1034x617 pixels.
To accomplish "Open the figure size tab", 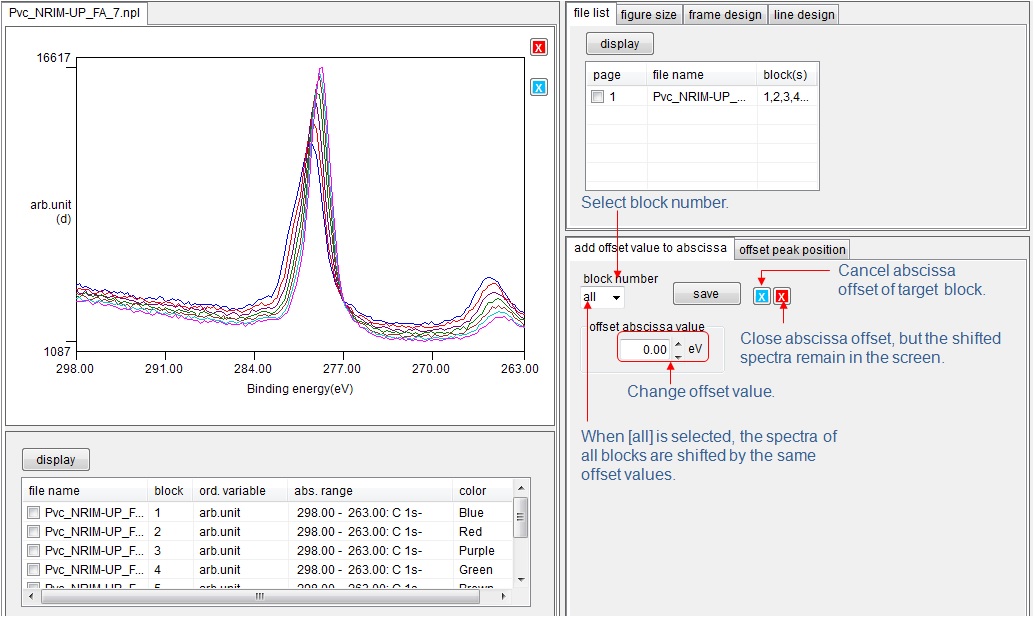I will [648, 15].
